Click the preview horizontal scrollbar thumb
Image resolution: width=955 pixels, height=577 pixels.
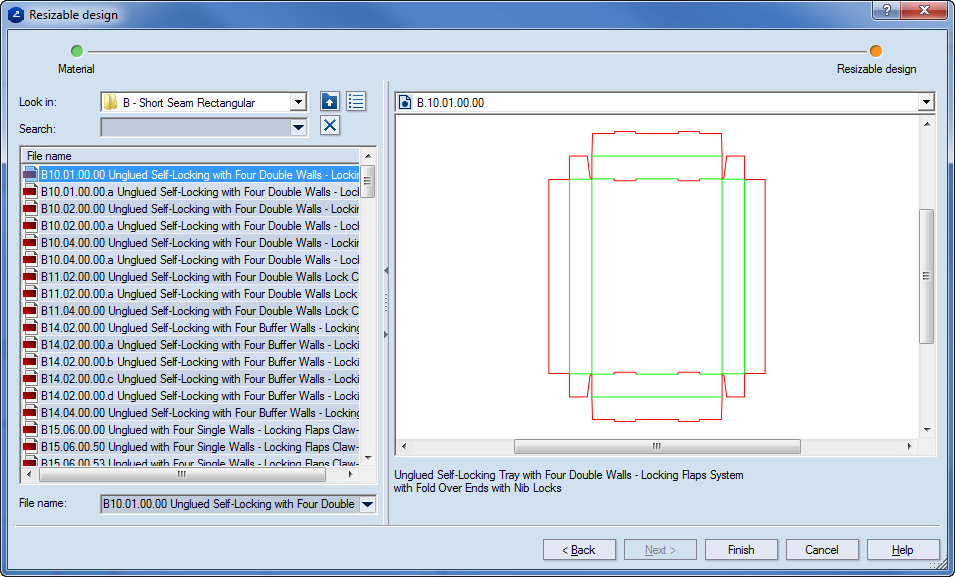coord(656,447)
